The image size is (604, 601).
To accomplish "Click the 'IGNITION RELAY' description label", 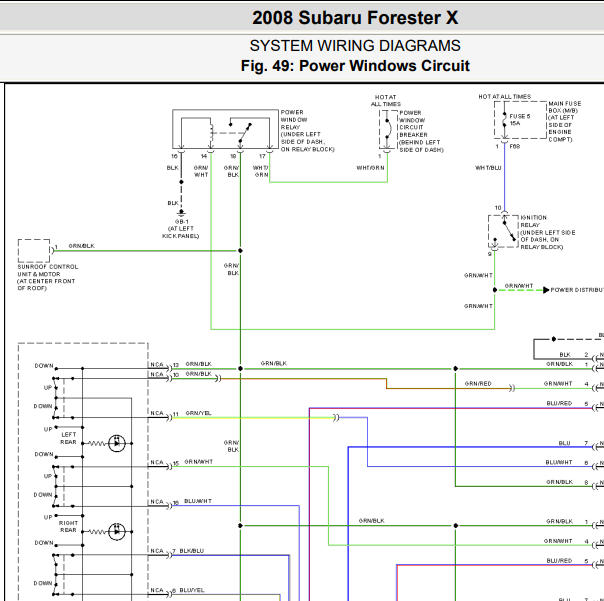I will click(x=548, y=232).
